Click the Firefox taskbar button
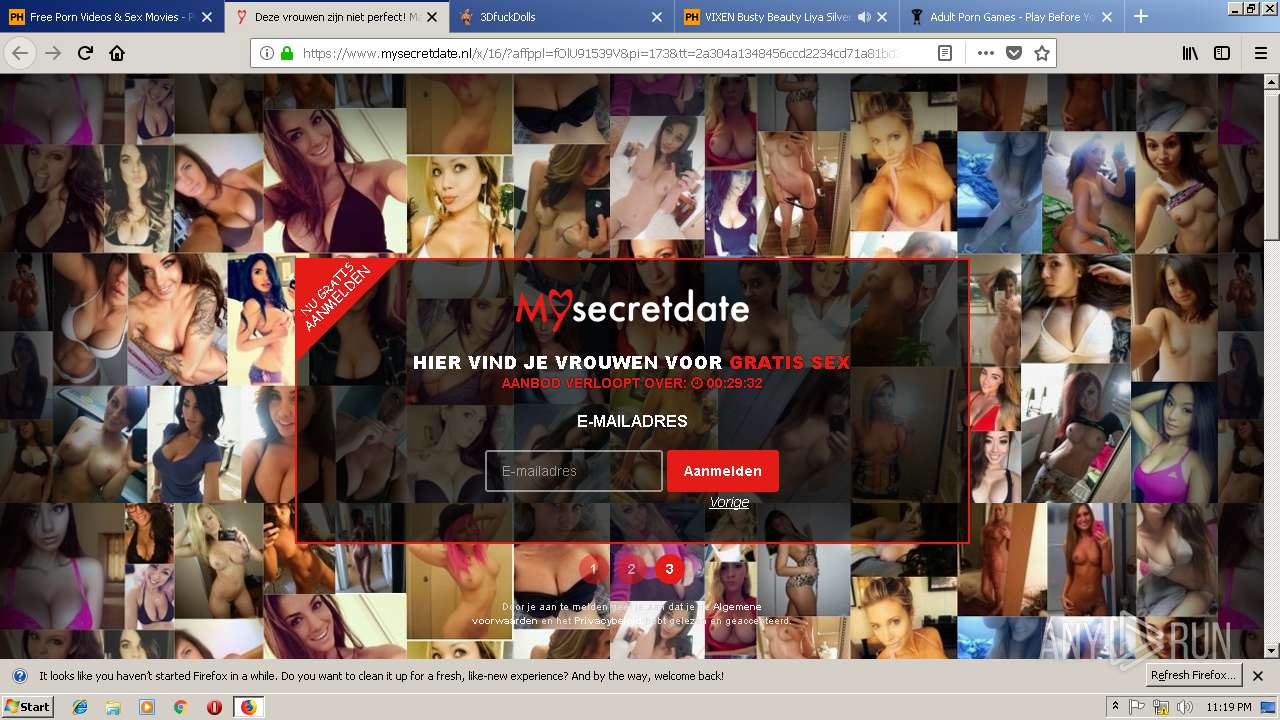The height and width of the screenshot is (720, 1280). pos(248,707)
